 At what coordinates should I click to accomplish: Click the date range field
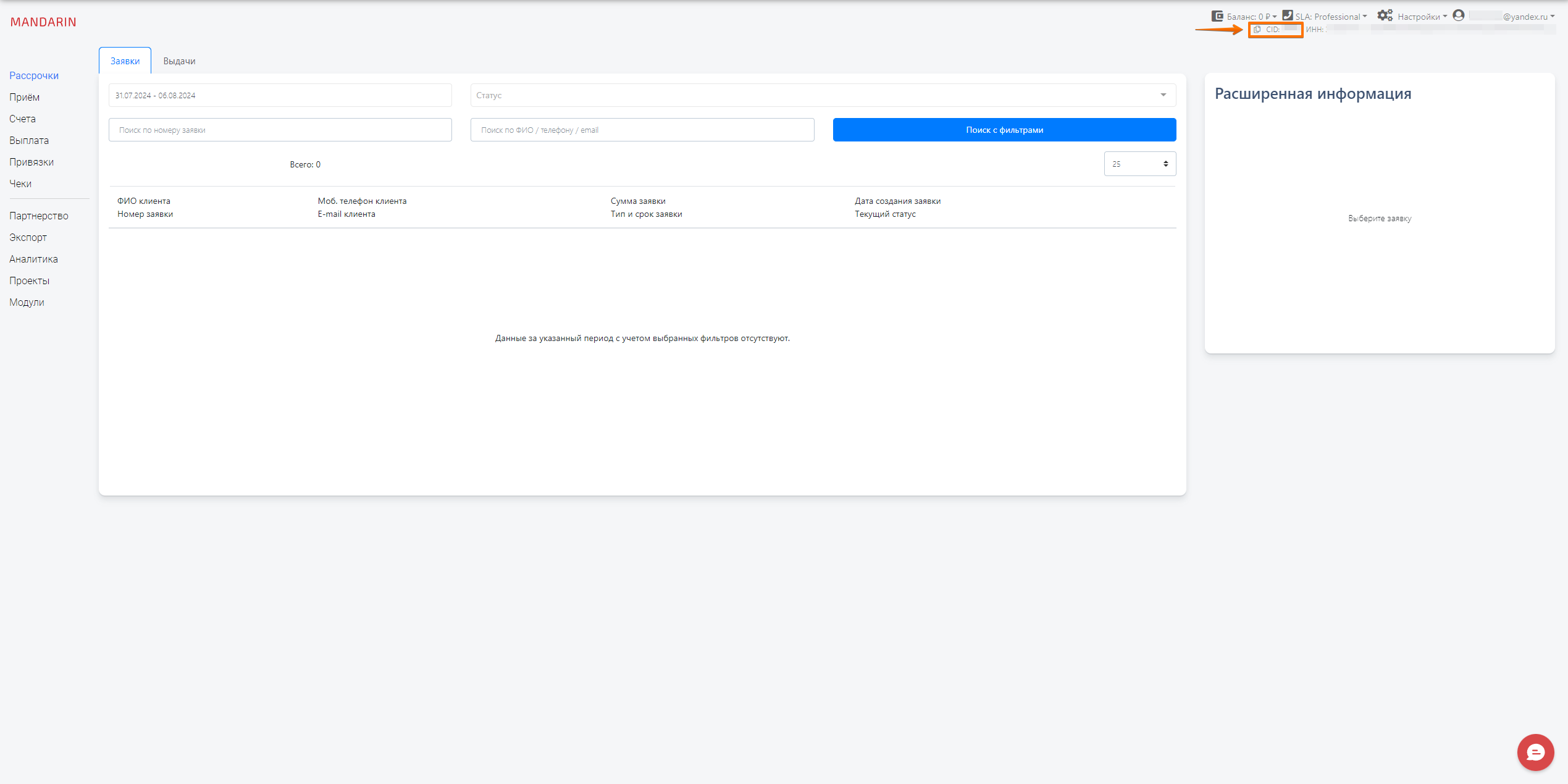[x=280, y=95]
